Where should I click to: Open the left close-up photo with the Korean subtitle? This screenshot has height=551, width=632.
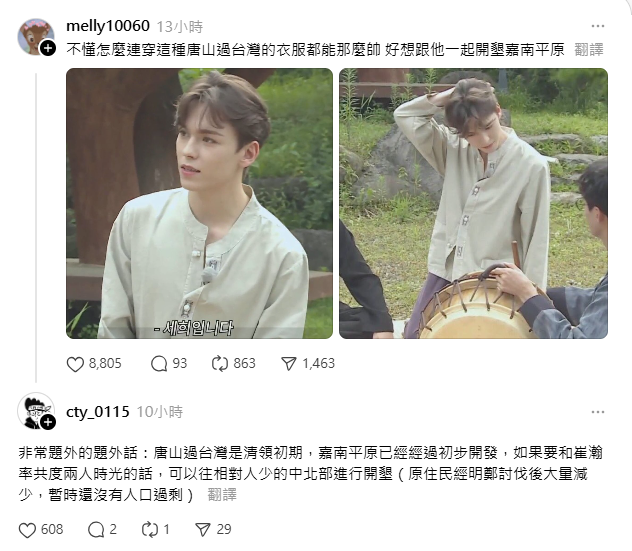click(200, 204)
